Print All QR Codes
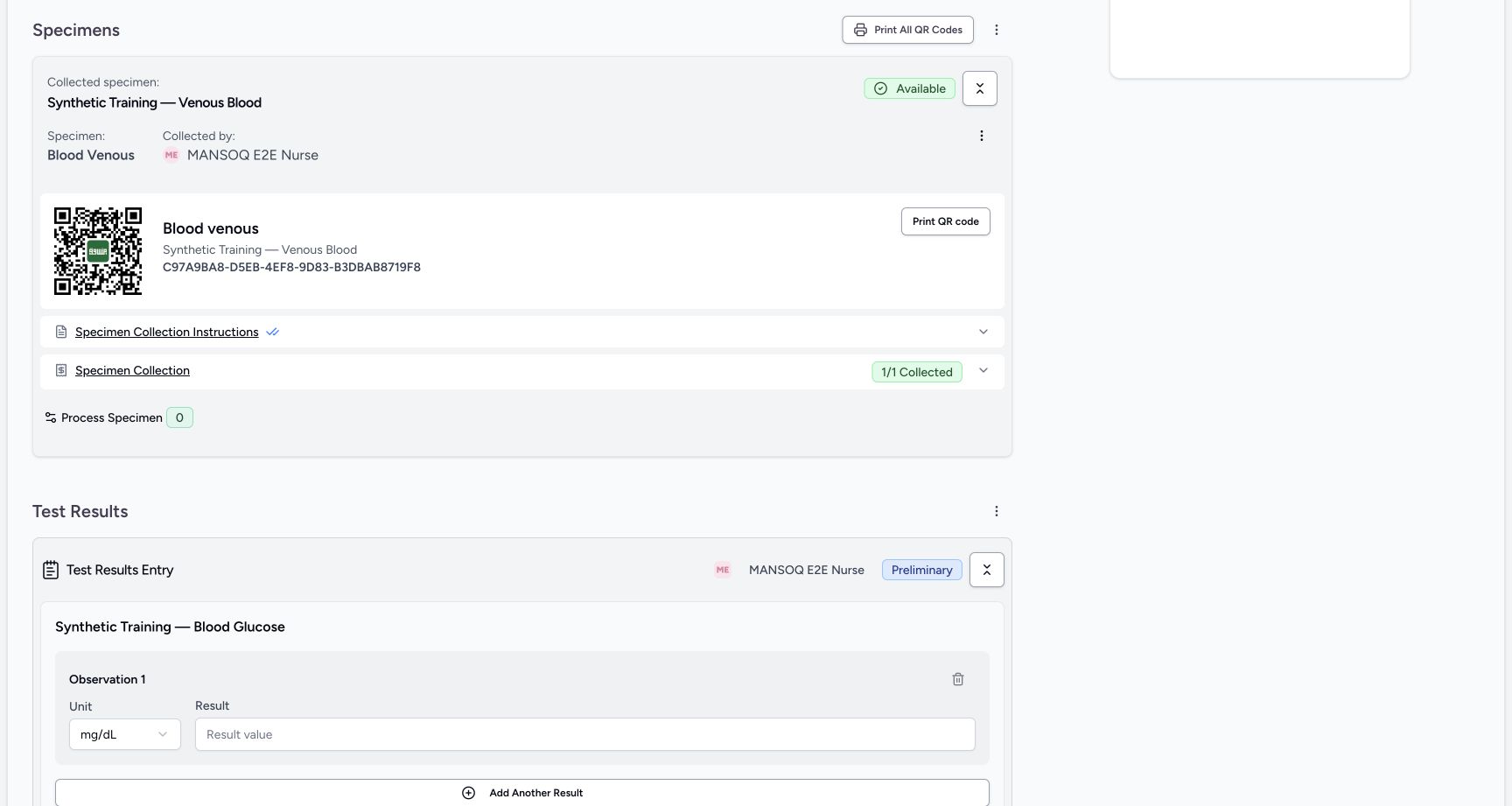 (x=908, y=30)
